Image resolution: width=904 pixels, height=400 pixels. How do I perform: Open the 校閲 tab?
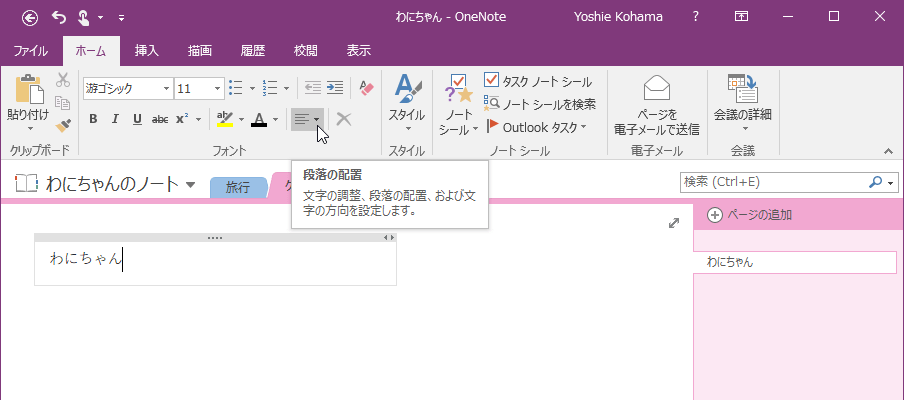[306, 51]
